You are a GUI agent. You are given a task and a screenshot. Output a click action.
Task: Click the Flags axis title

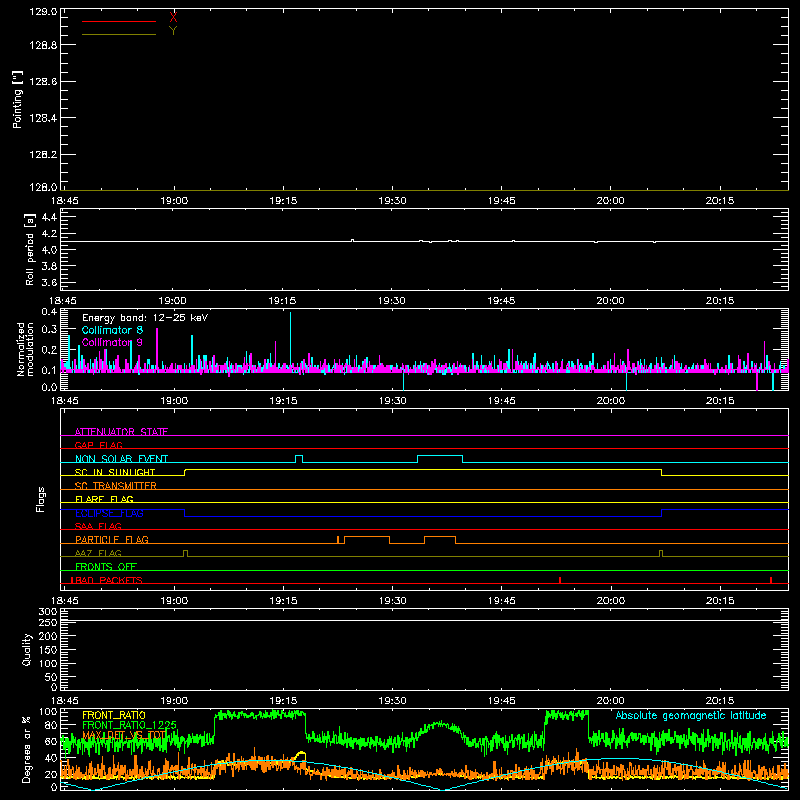point(40,499)
